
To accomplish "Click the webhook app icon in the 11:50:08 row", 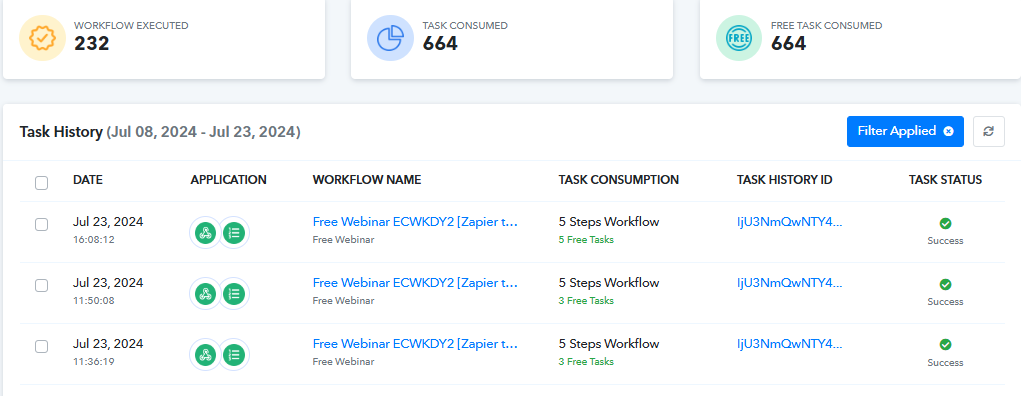I will [206, 294].
